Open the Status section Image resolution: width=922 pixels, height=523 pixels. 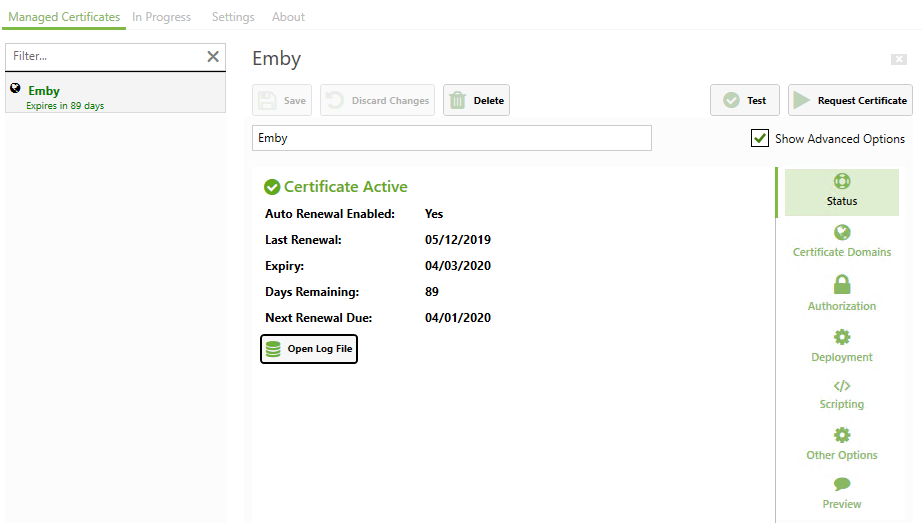(841, 192)
